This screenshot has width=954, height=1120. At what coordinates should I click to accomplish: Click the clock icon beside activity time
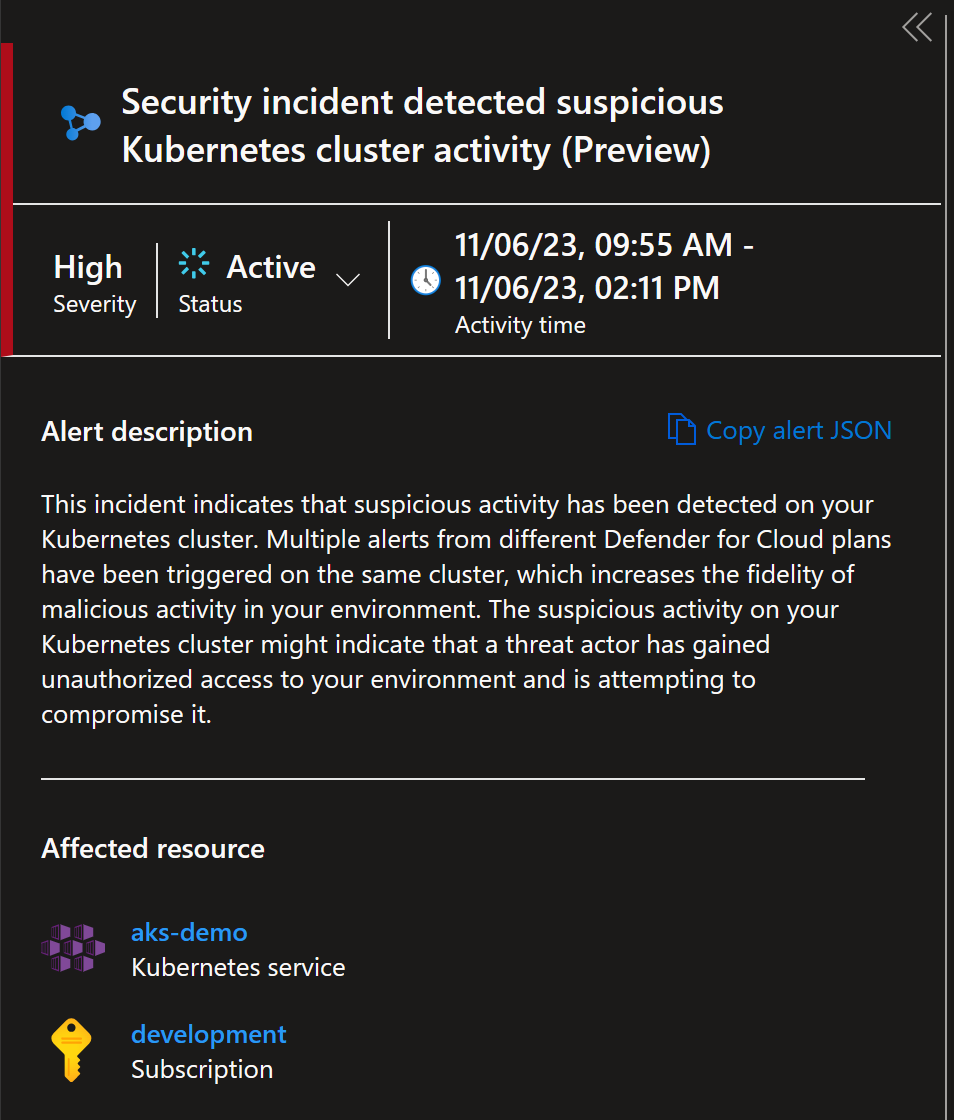point(426,280)
